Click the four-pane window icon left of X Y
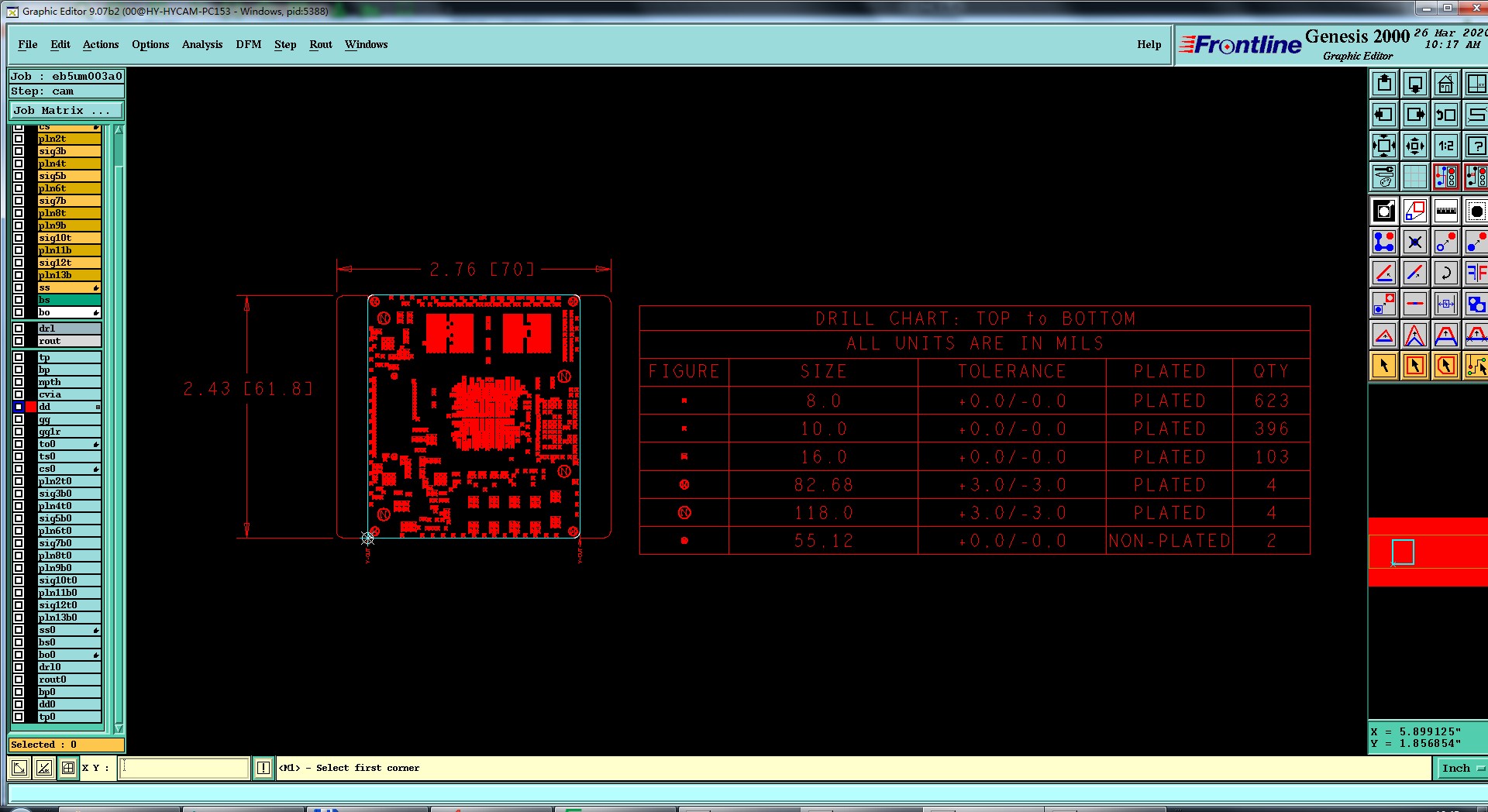This screenshot has height=812, width=1488. pos(68,768)
